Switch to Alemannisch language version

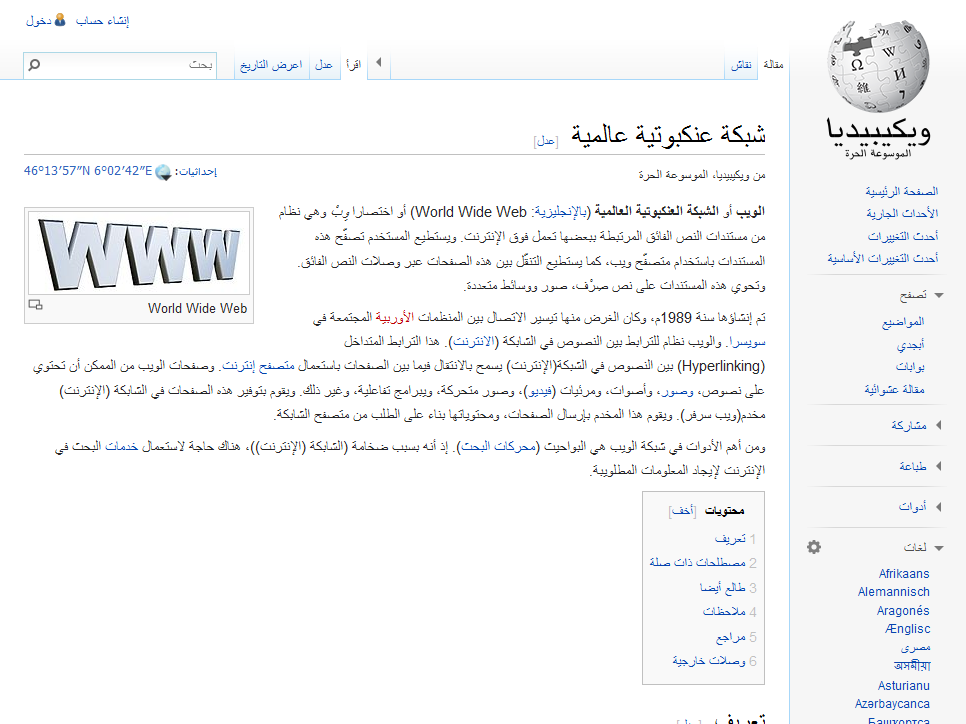(893, 592)
